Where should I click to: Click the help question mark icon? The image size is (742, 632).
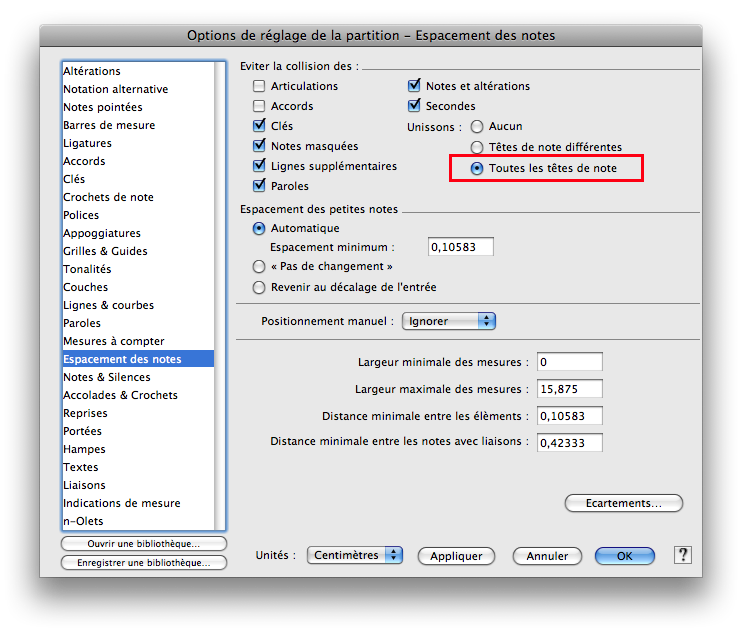[683, 555]
